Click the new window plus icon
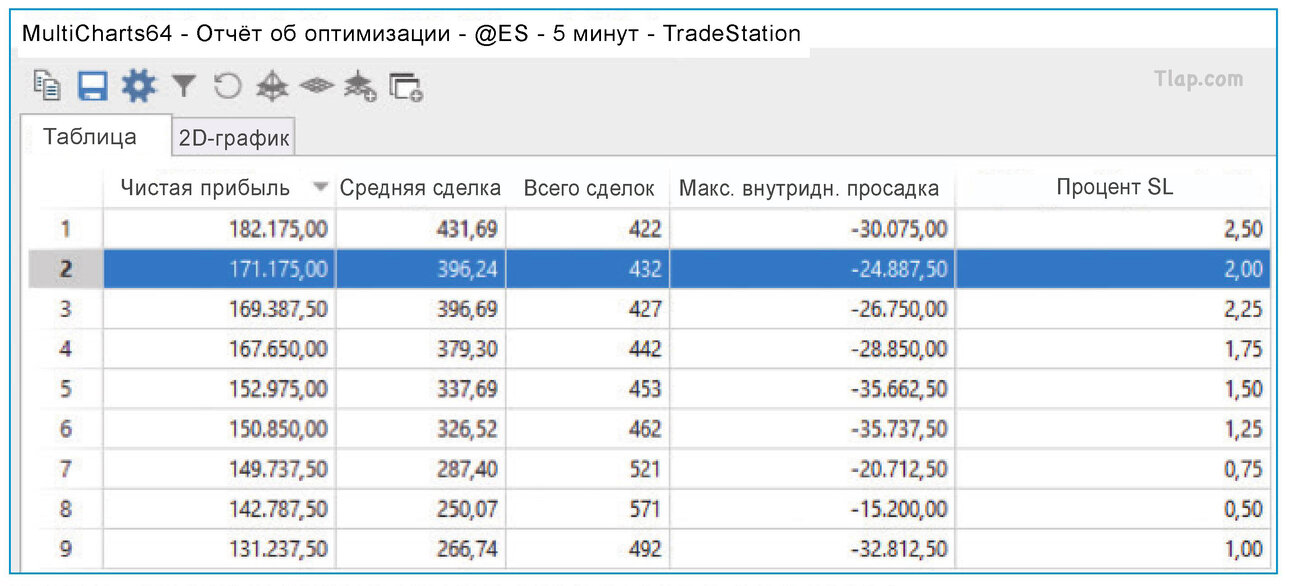 (x=406, y=87)
